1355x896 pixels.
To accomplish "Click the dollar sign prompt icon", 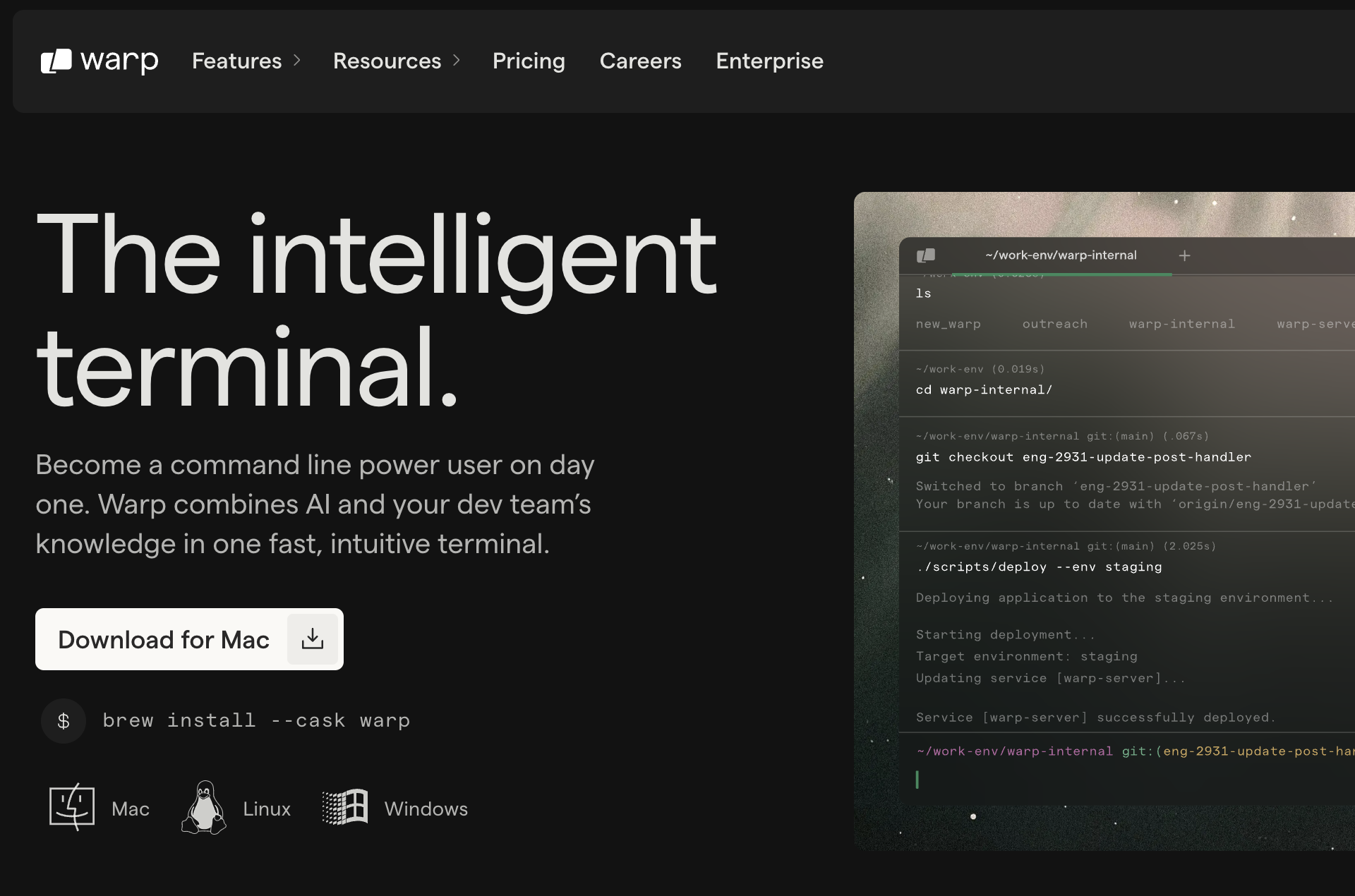I will click(x=64, y=720).
